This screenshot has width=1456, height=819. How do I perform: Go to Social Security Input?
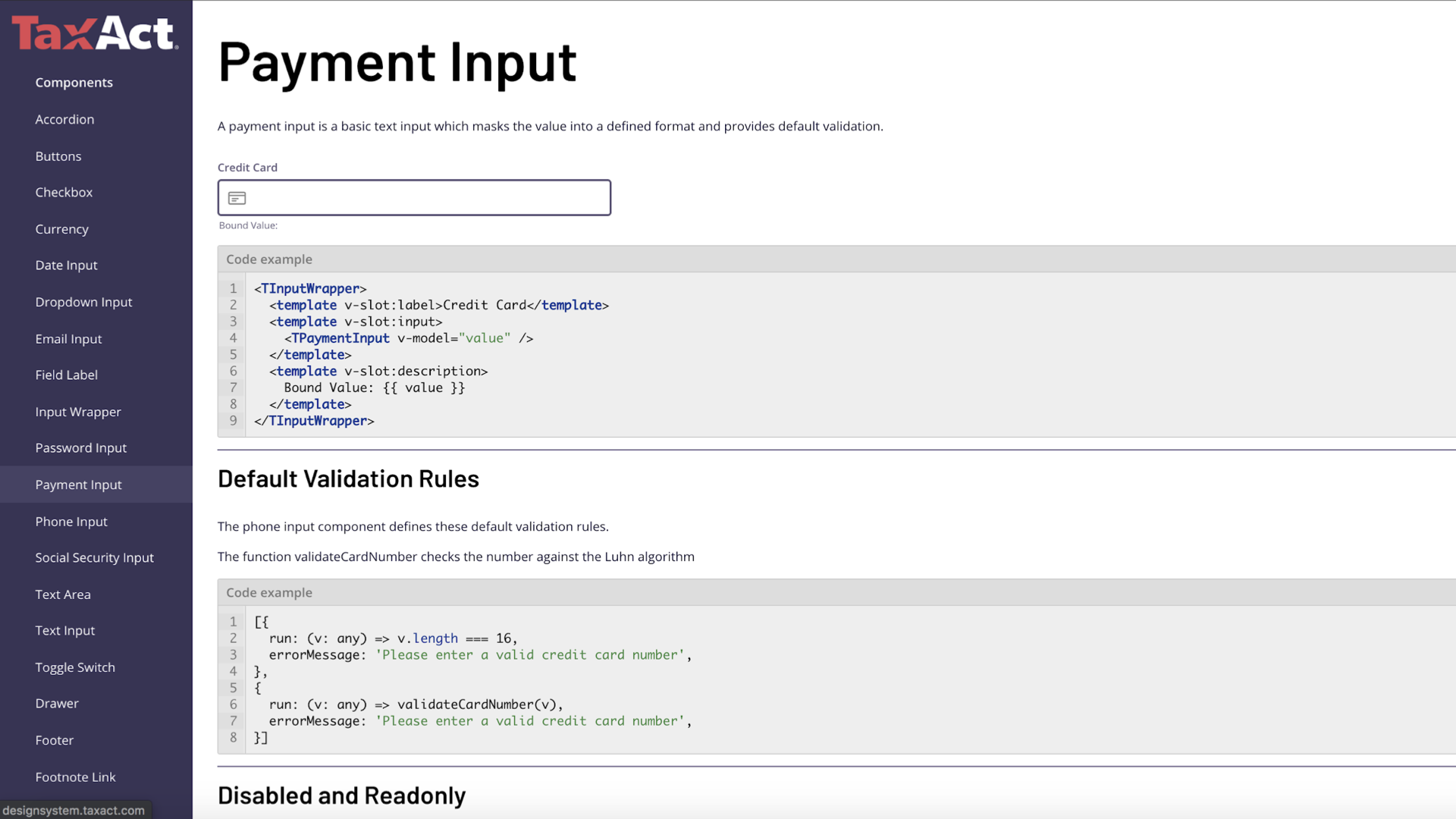94,557
